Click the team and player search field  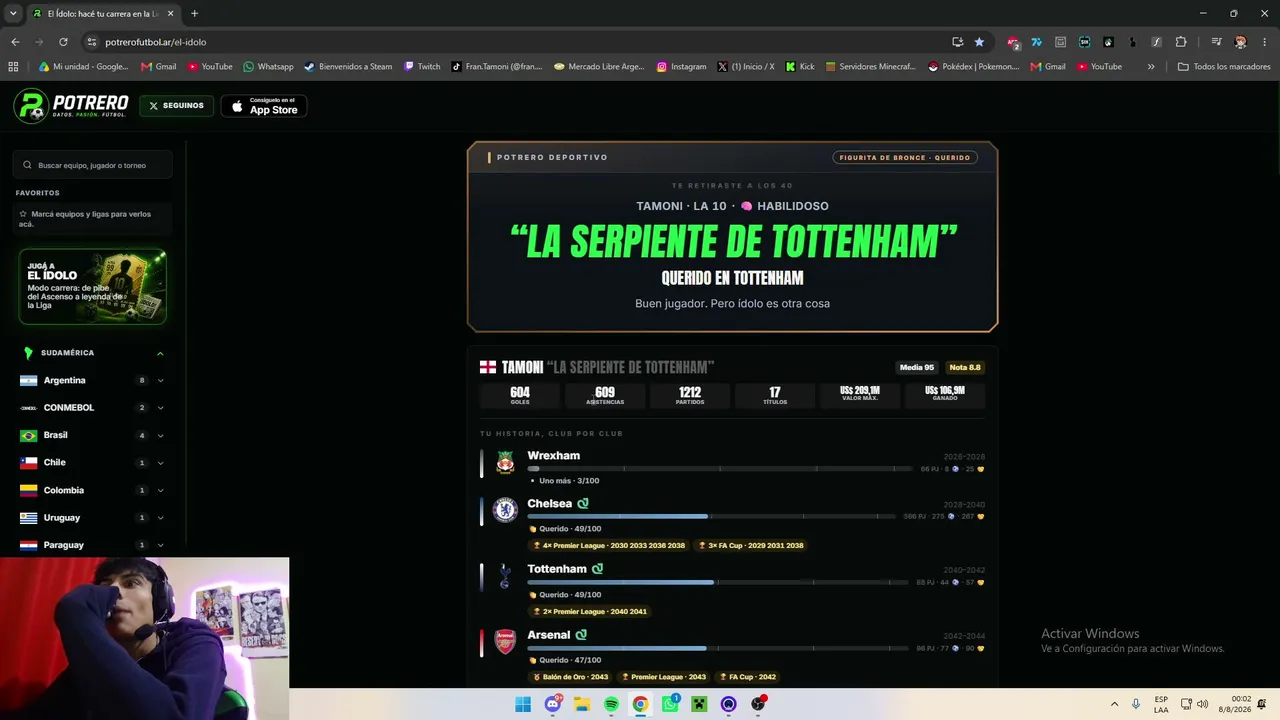(93, 165)
